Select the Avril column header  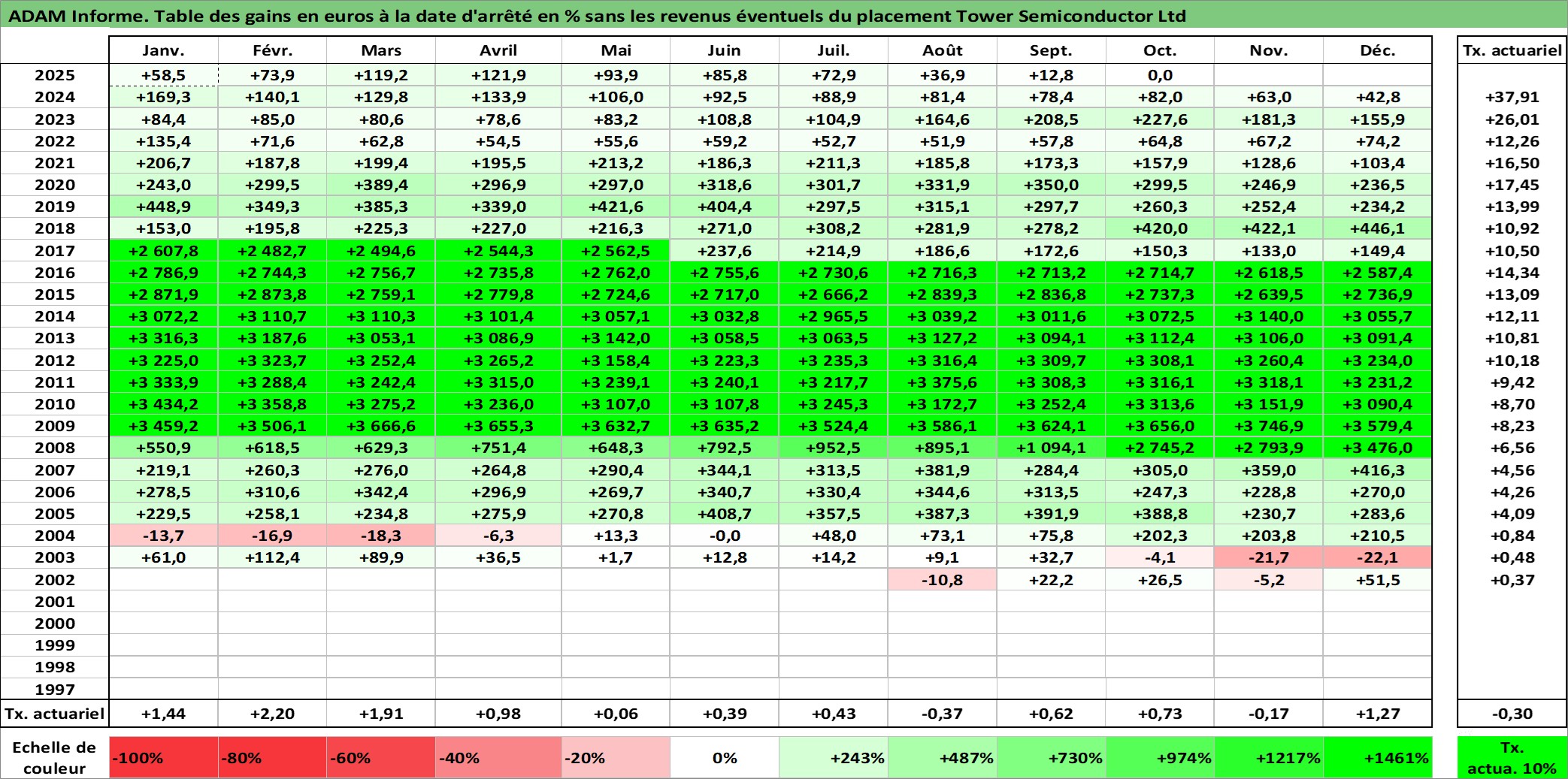(x=498, y=50)
